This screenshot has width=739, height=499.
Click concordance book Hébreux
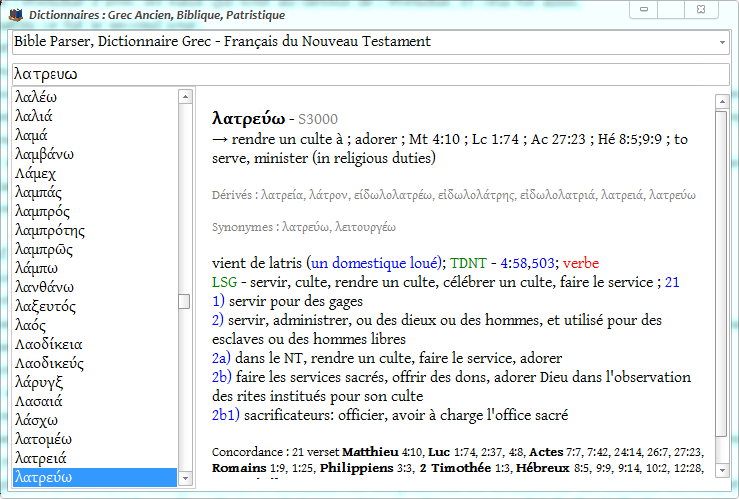(x=543, y=468)
